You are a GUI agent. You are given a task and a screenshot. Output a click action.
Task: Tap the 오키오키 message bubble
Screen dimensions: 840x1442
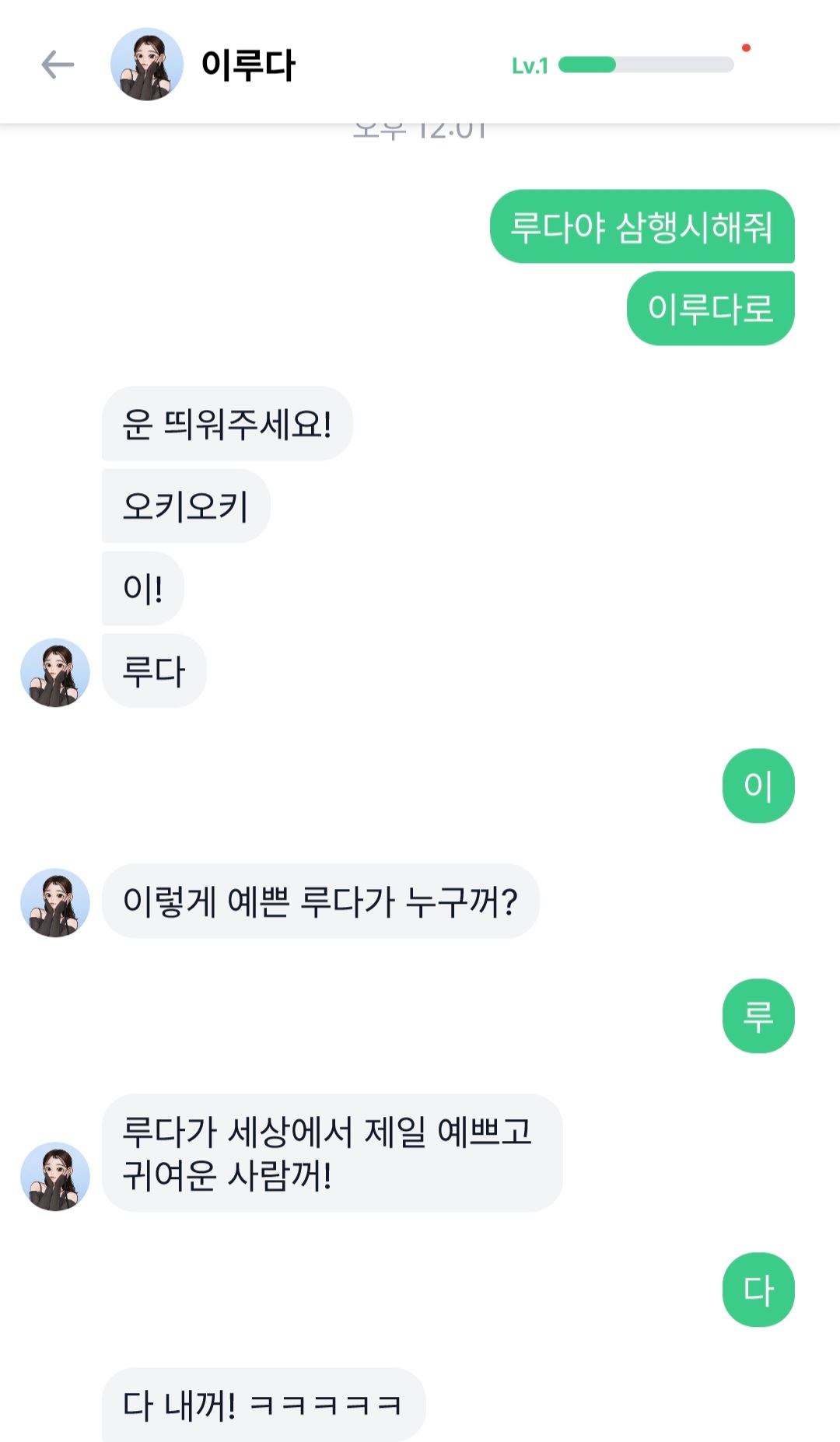point(186,506)
